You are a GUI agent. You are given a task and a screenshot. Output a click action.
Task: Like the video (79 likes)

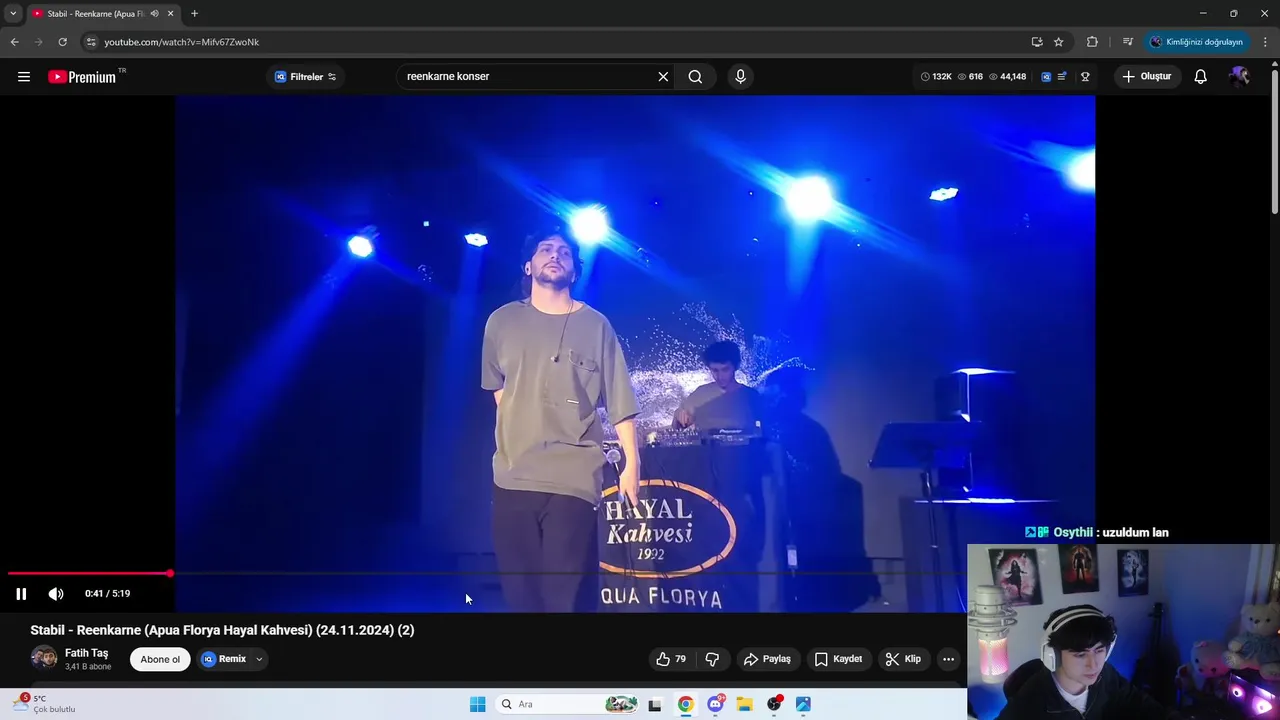(671, 659)
